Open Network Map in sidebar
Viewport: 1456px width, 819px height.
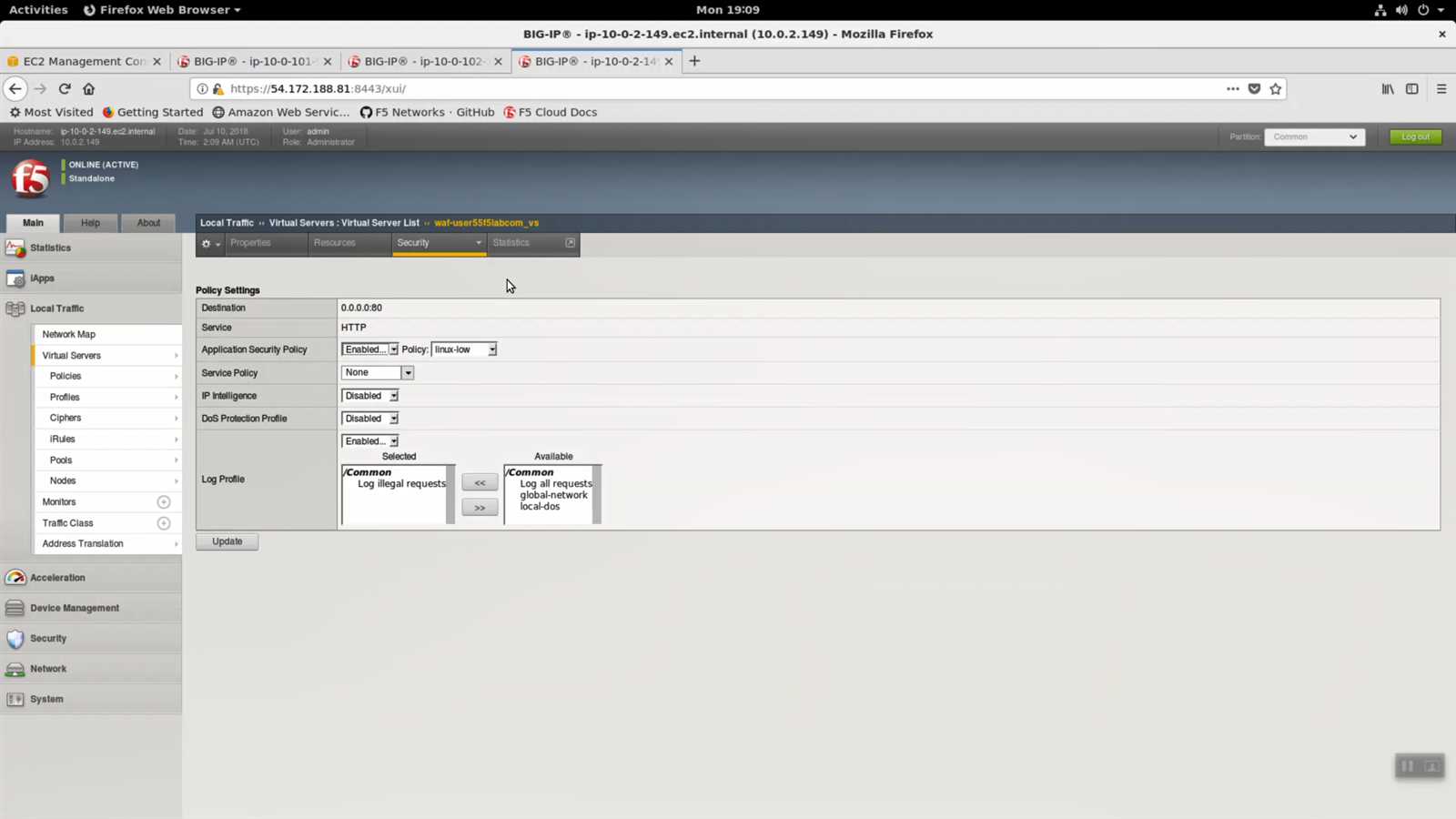point(68,335)
